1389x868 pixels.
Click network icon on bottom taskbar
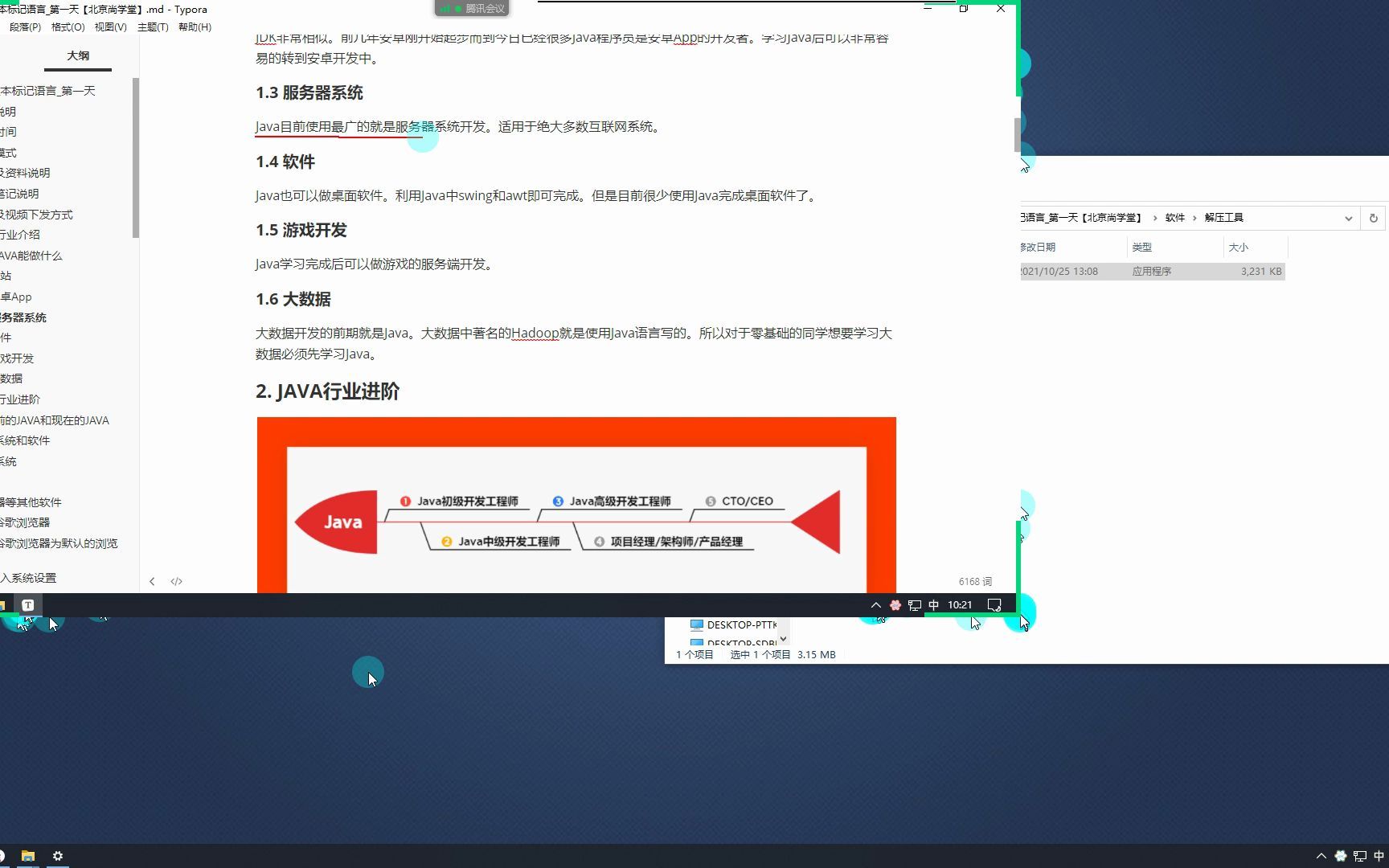[x=1360, y=856]
